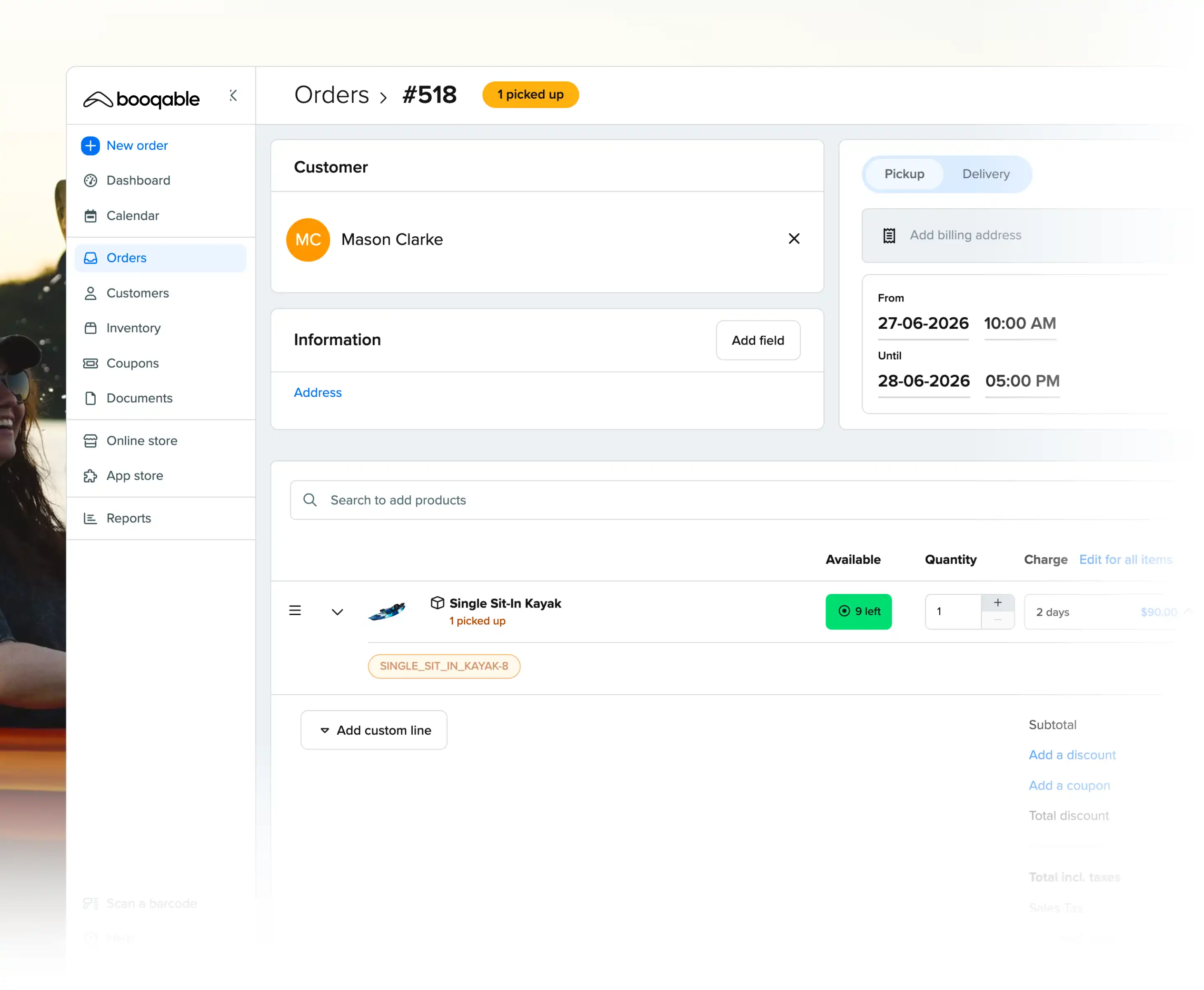Click the Add field button
The image size is (1204, 990).
coord(757,340)
